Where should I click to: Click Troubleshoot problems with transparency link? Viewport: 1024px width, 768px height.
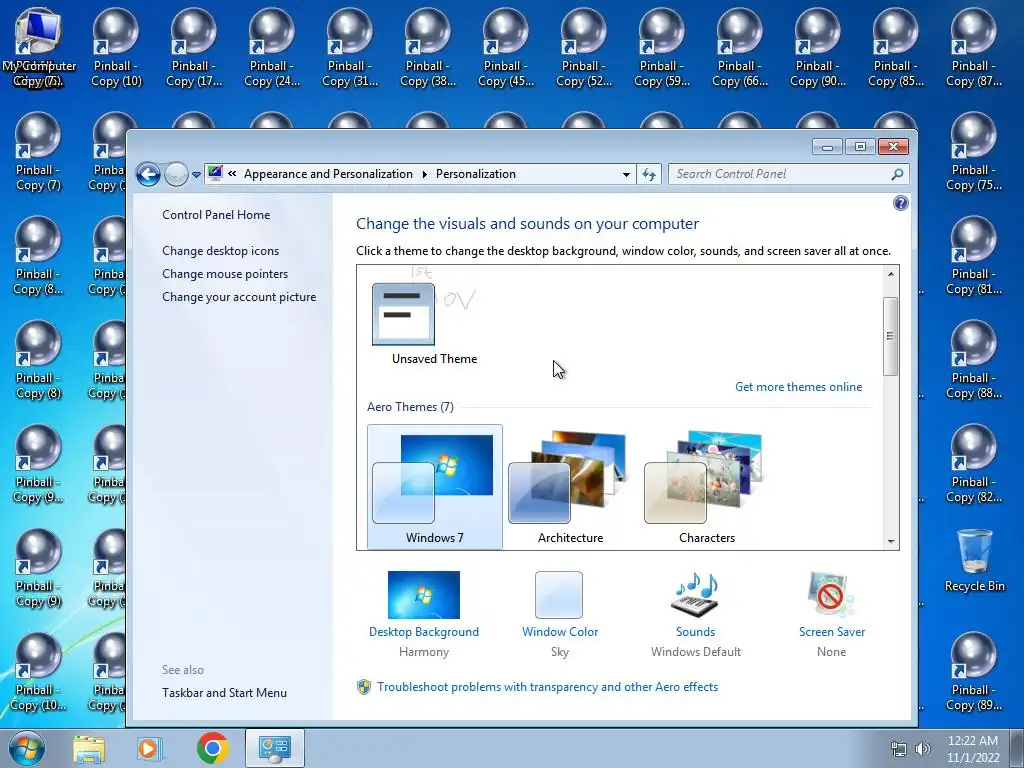[x=547, y=687]
